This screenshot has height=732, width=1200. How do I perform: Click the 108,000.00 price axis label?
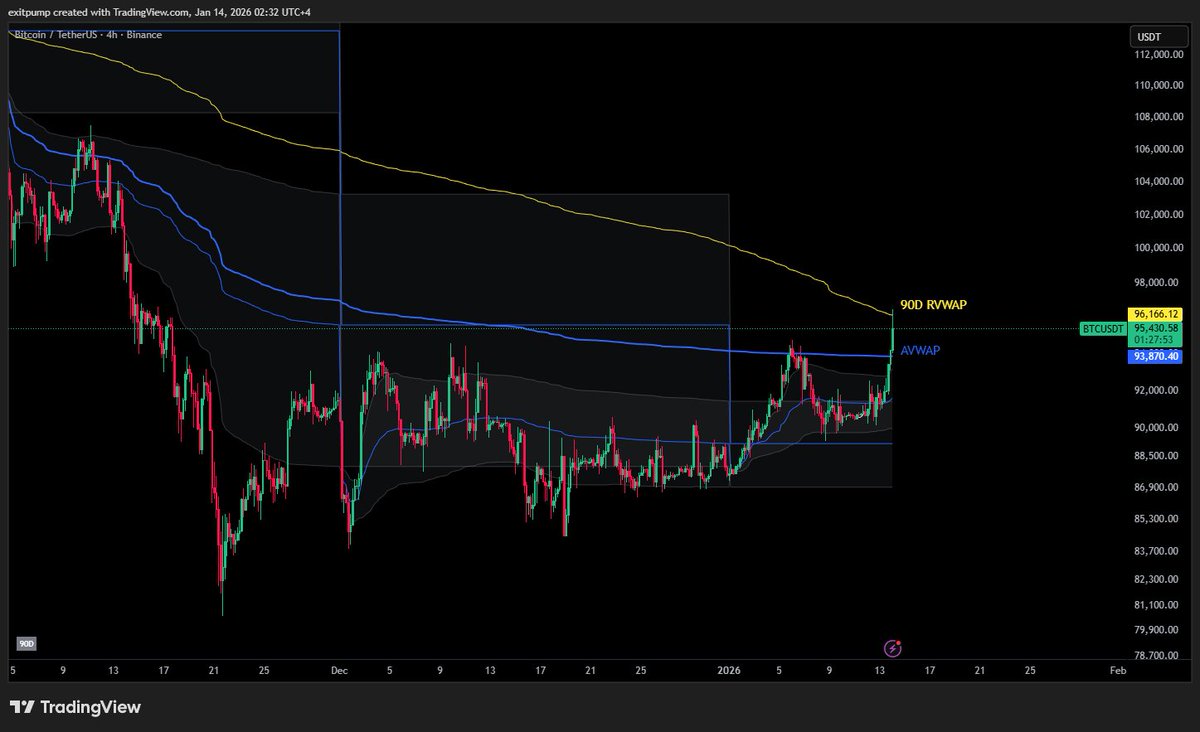[1158, 117]
